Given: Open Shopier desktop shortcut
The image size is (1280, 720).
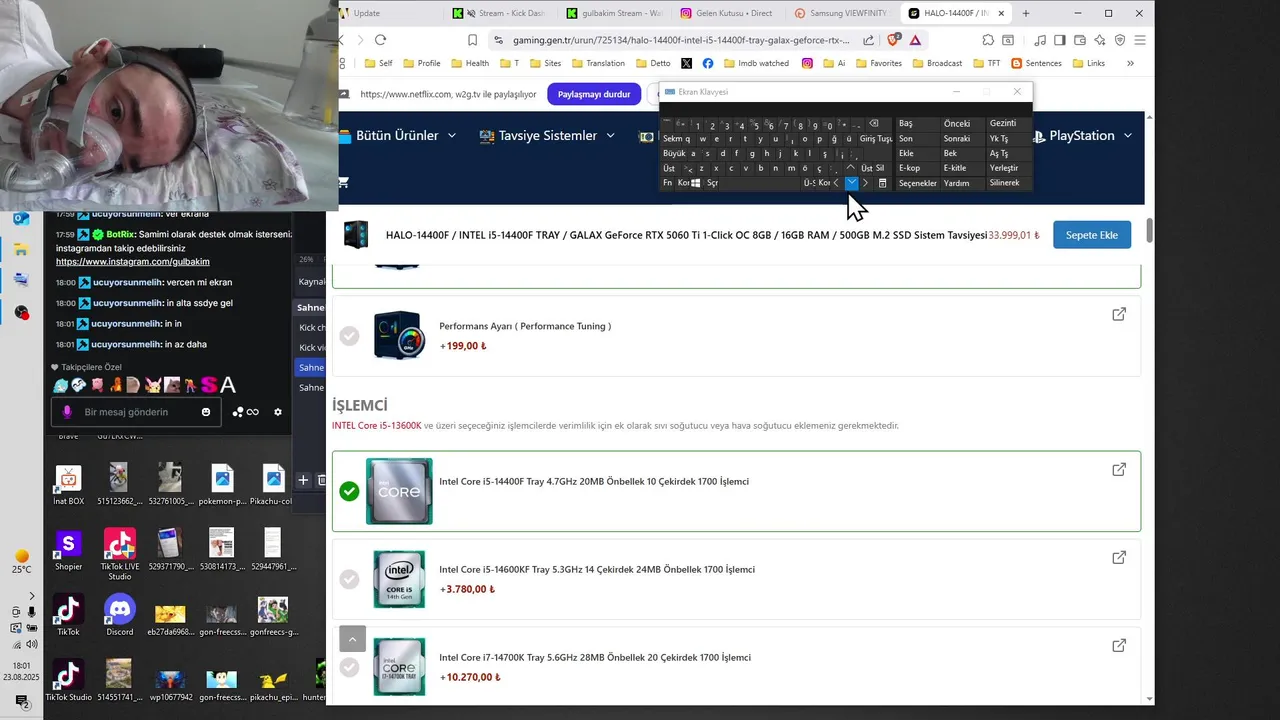Looking at the screenshot, I should (x=68, y=550).
